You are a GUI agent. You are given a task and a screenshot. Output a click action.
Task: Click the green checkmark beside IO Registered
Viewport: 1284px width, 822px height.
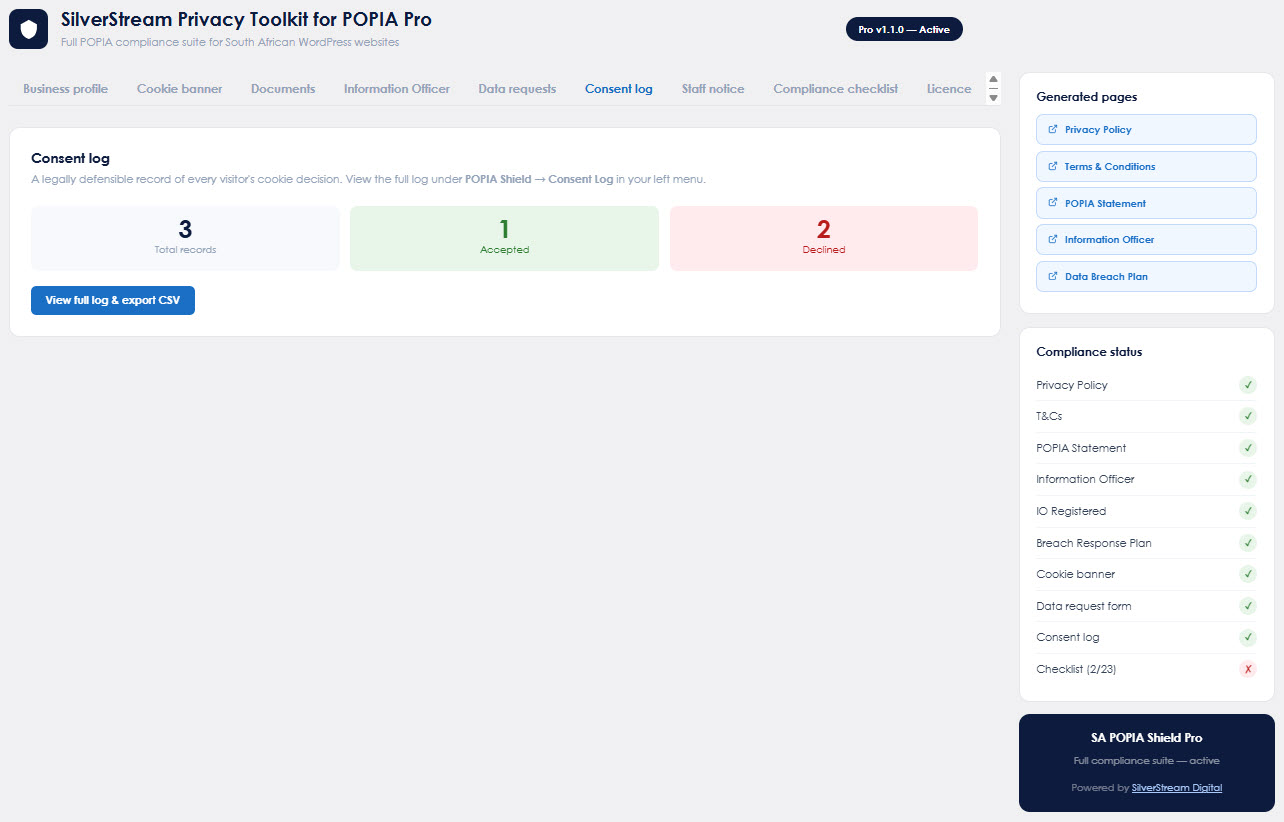click(x=1247, y=511)
